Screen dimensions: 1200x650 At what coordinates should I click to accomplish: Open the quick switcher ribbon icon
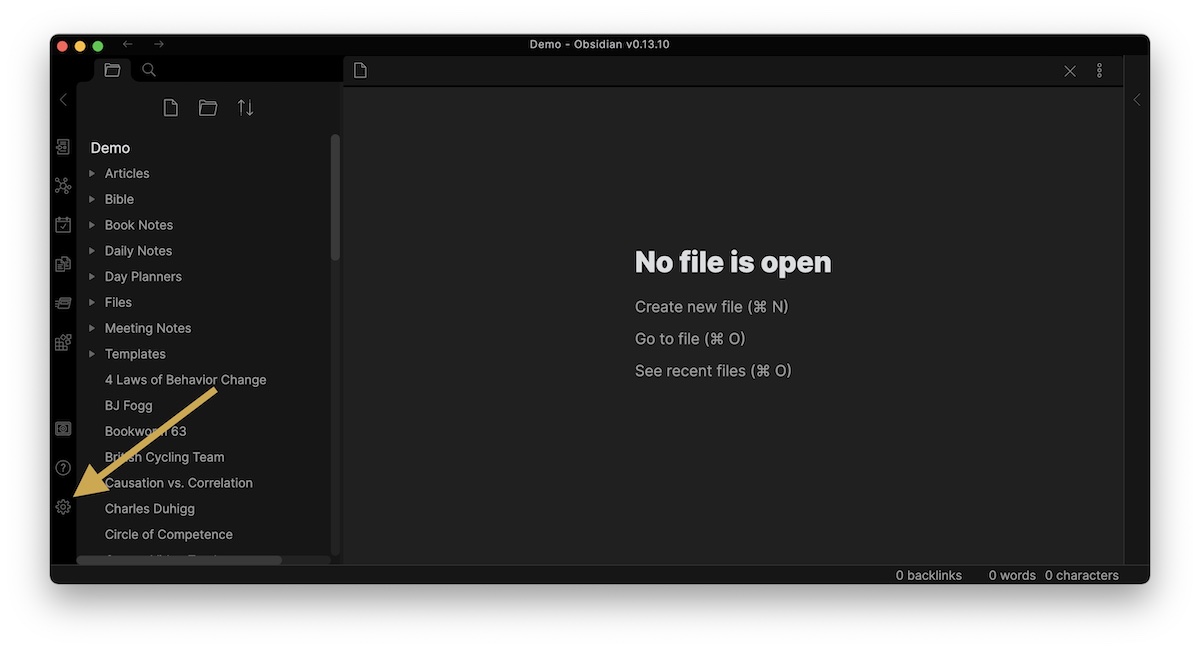[63, 147]
